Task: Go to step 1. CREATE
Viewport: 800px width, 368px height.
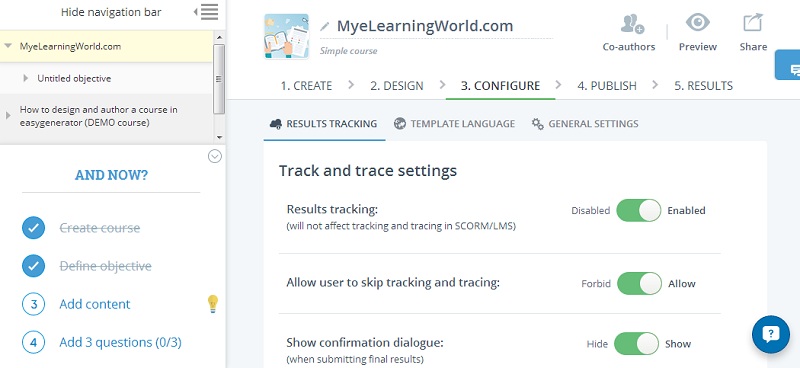Action: [306, 86]
